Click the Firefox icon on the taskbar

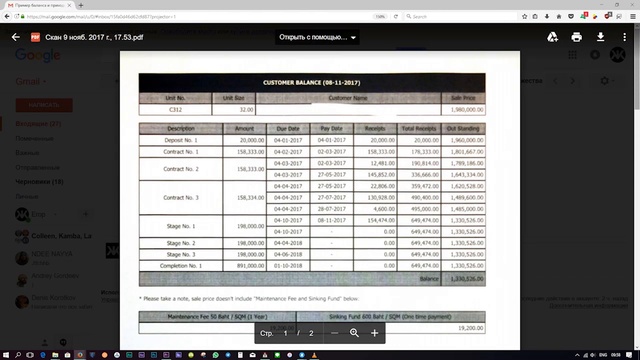[80, 355]
